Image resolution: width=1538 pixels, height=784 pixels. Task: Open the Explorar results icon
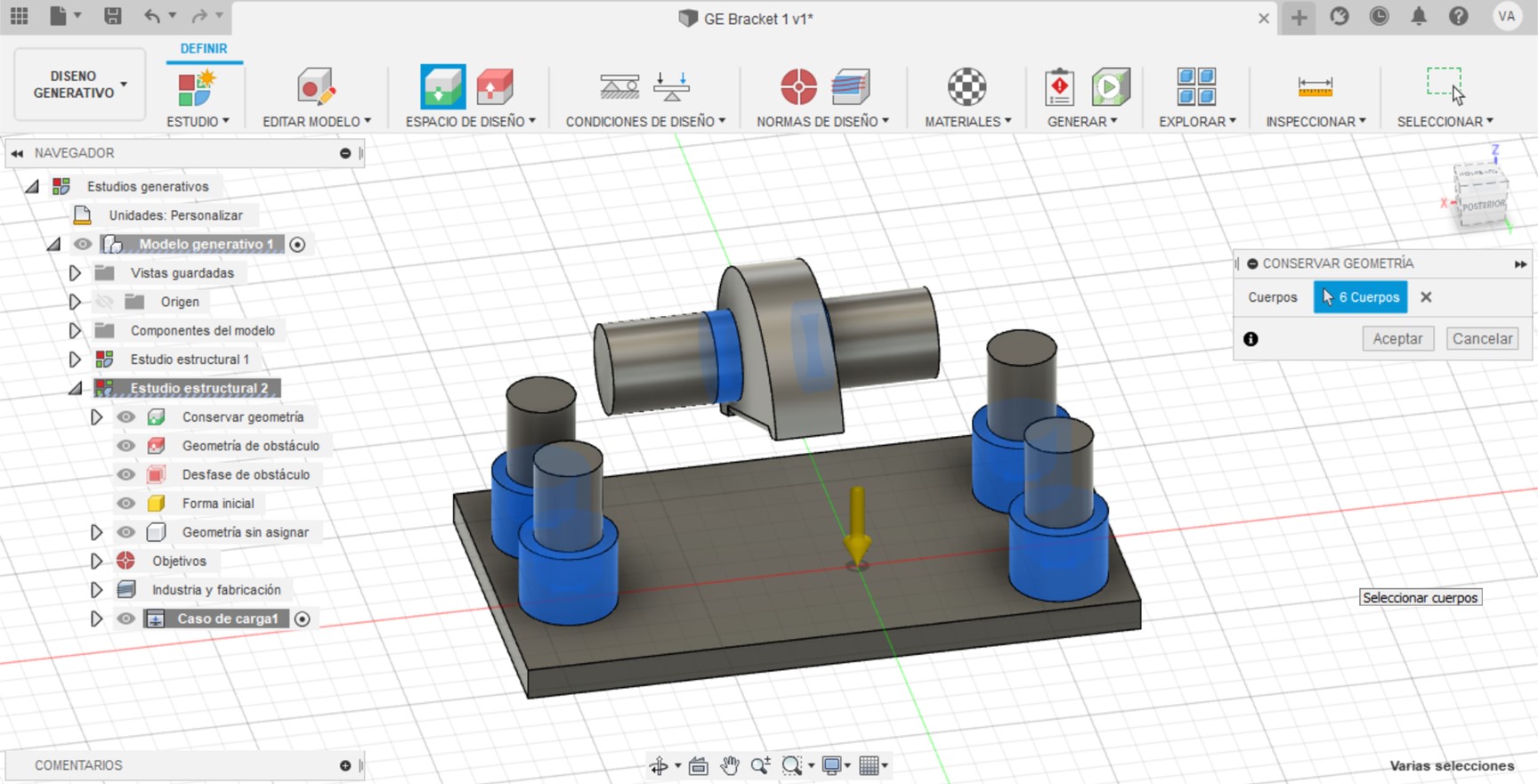pyautogui.click(x=1196, y=87)
